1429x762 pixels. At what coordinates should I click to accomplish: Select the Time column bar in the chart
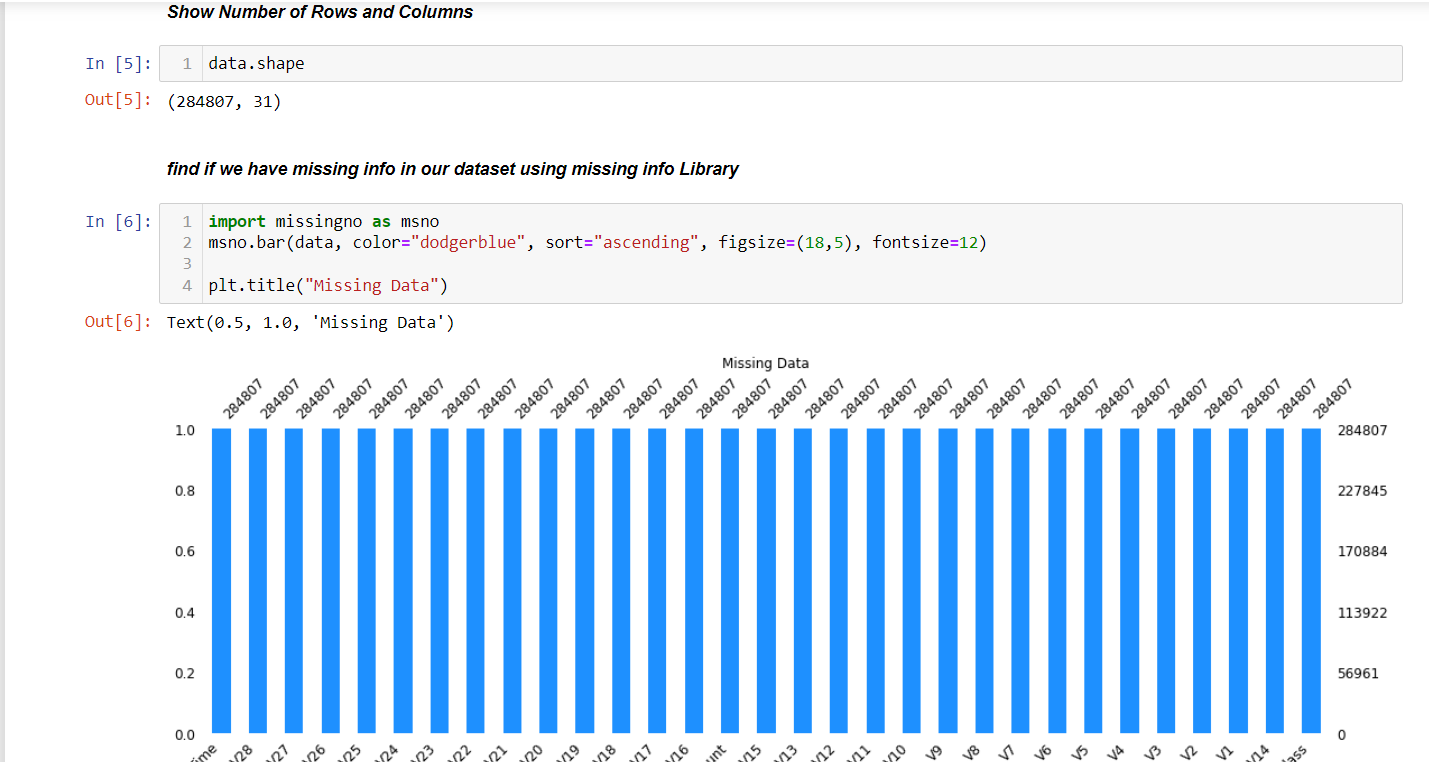pyautogui.click(x=220, y=580)
